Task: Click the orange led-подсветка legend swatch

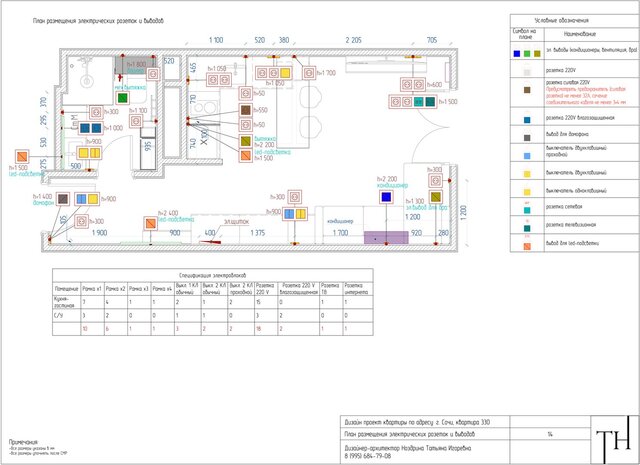Action: (x=525, y=246)
